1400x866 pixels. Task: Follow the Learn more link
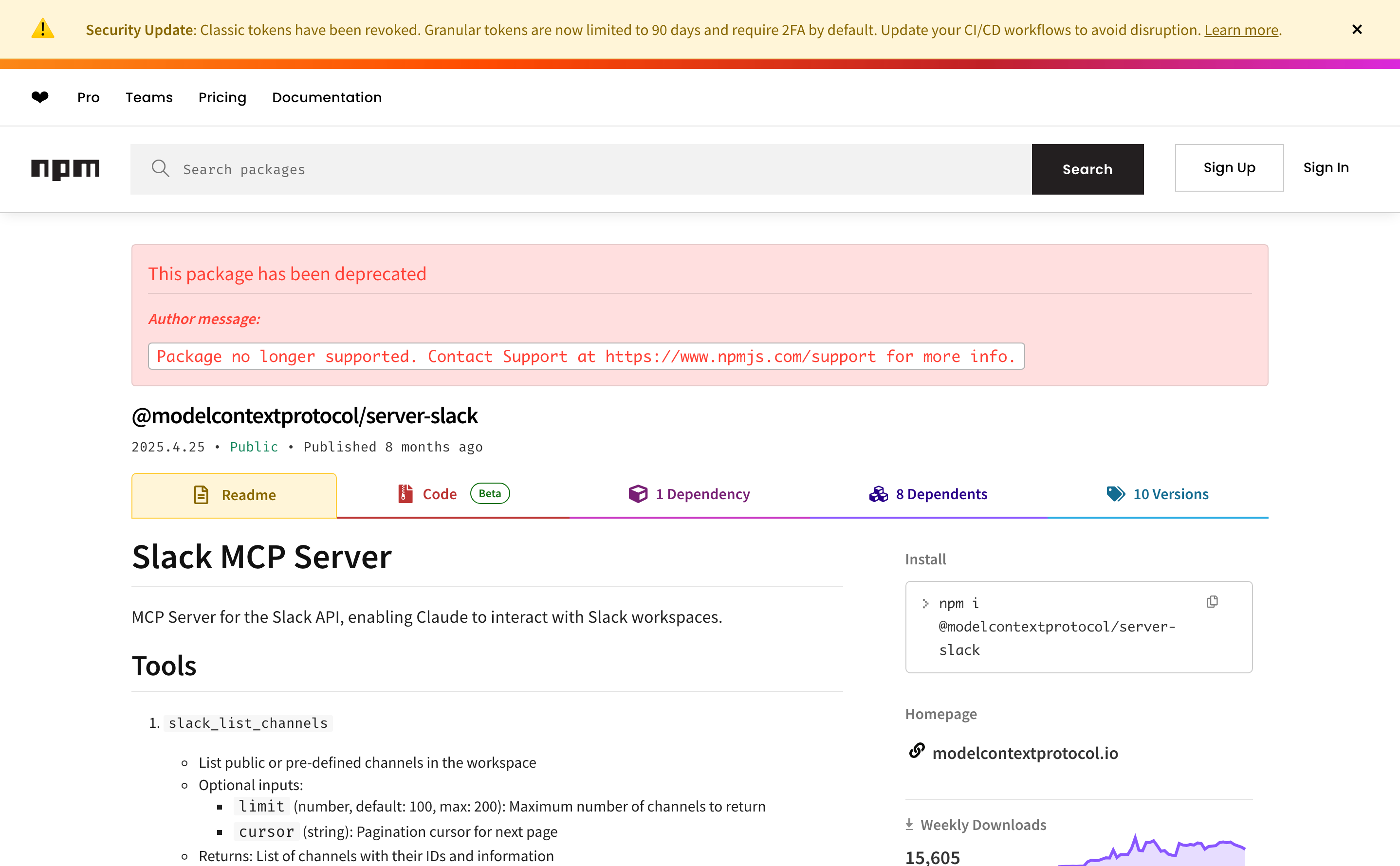(1241, 30)
